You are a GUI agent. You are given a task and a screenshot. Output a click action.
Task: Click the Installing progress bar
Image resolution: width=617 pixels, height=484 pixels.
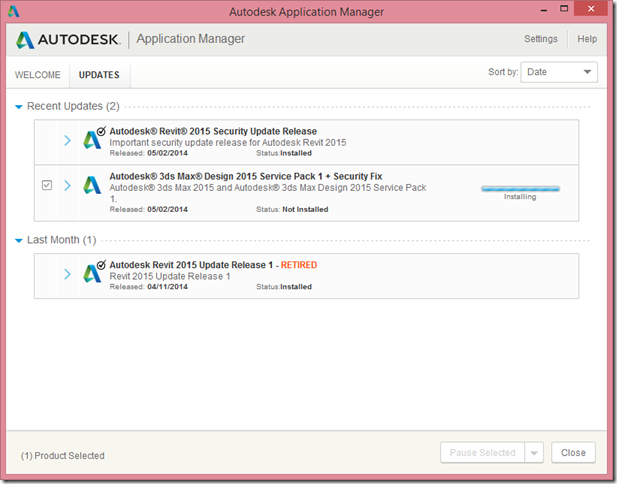point(520,188)
